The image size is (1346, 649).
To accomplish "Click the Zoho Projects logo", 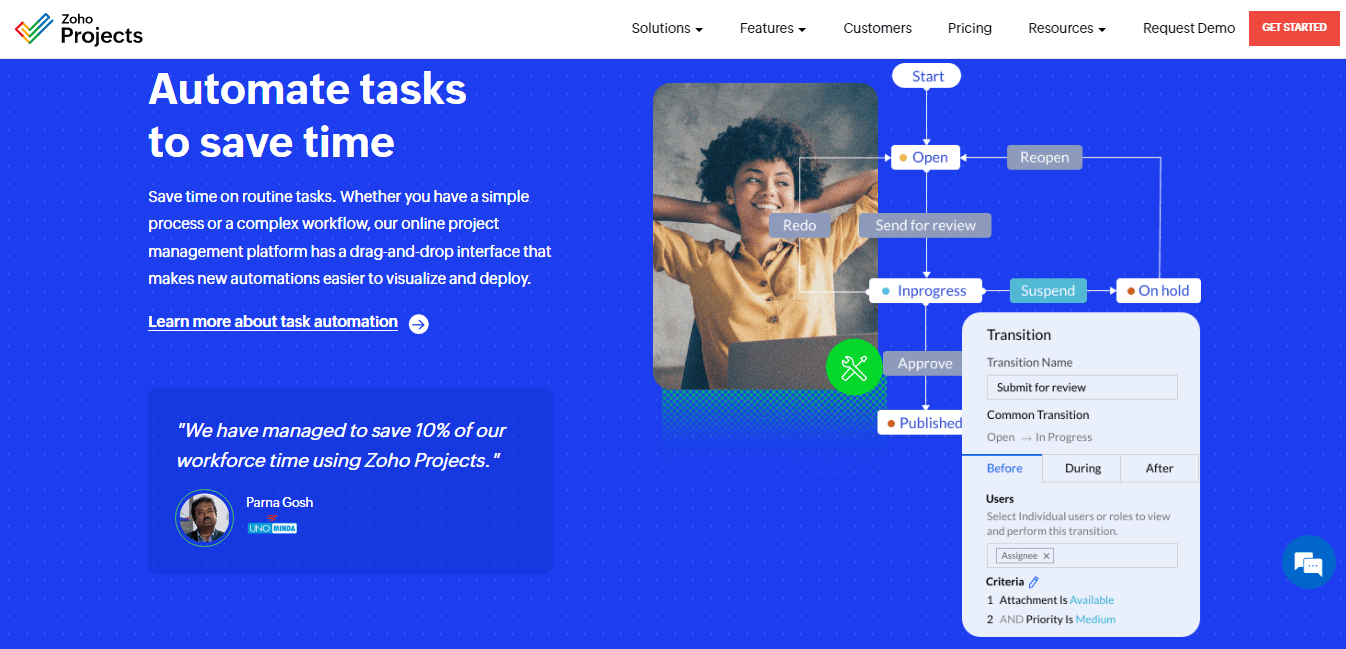I will pyautogui.click(x=78, y=29).
